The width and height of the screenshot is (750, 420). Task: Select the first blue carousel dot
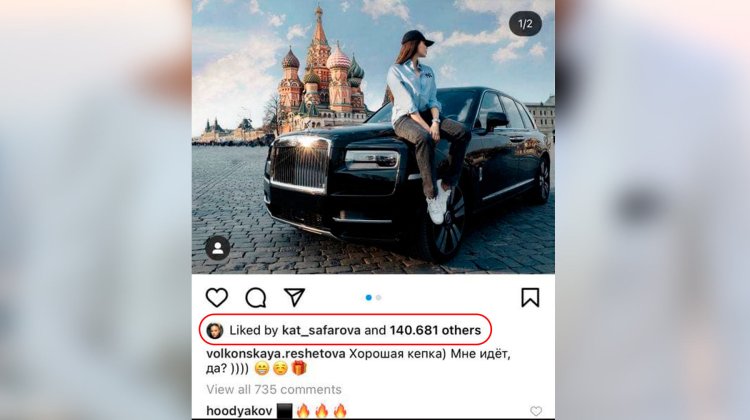(x=369, y=297)
